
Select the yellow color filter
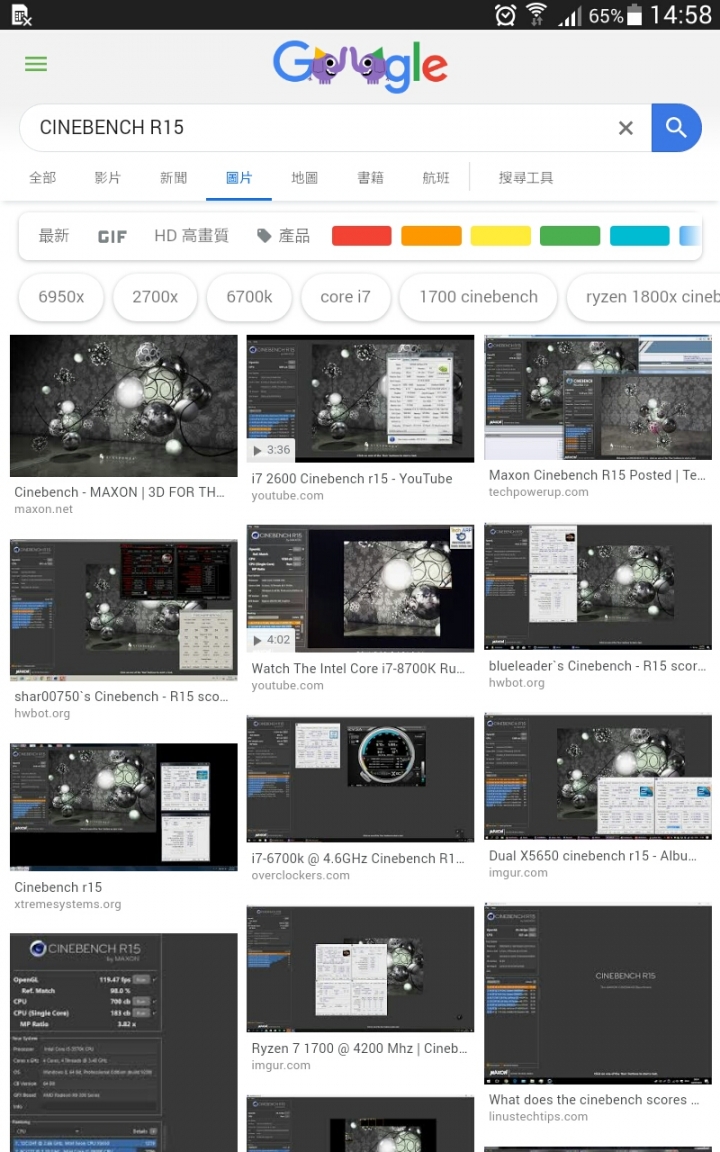[x=500, y=236]
